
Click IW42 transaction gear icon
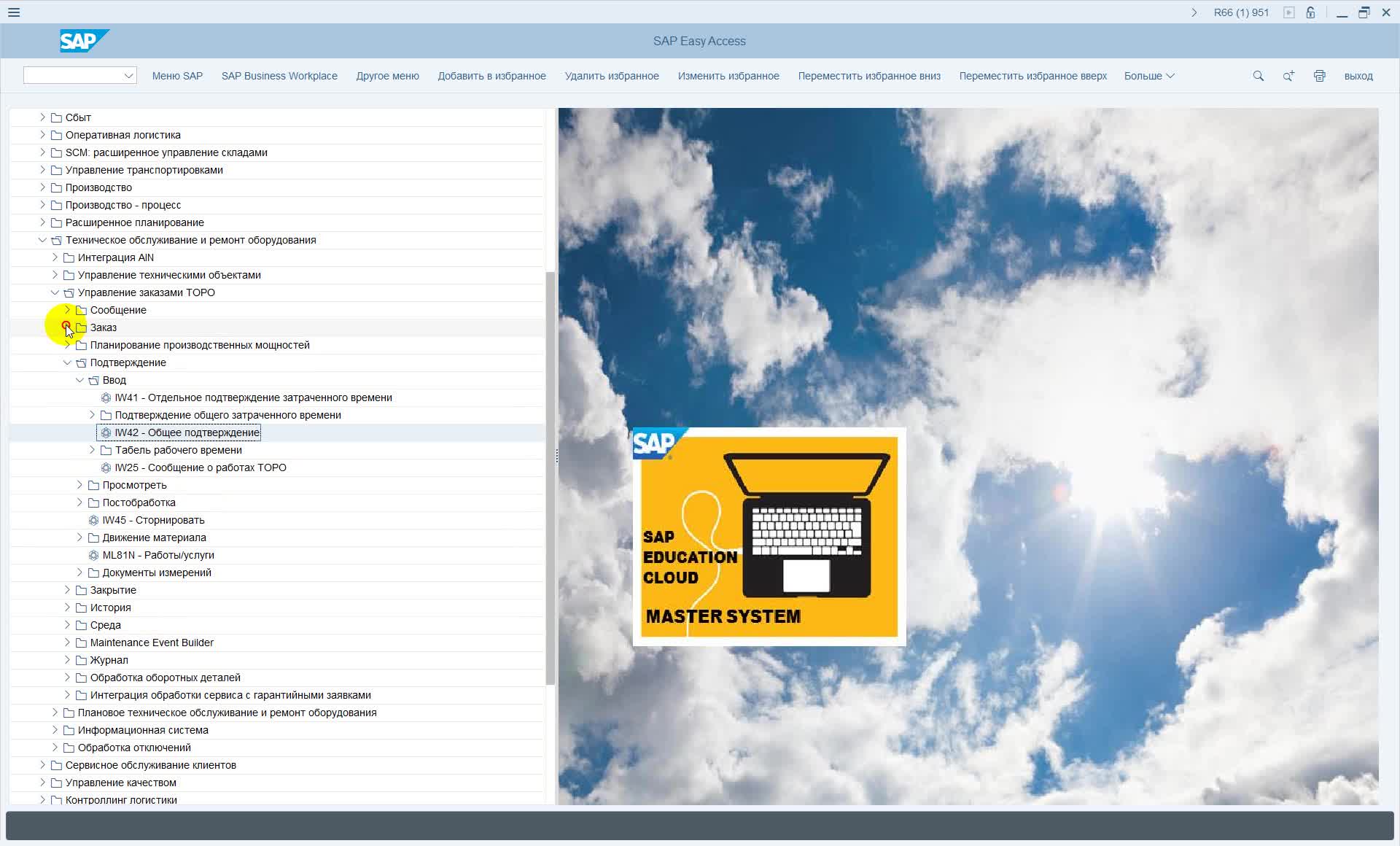(106, 432)
